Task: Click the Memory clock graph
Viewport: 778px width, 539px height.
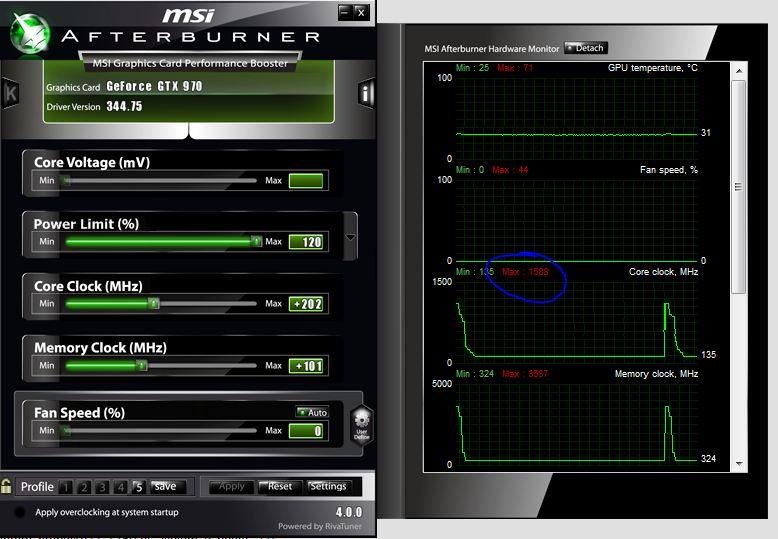Action: point(576,424)
